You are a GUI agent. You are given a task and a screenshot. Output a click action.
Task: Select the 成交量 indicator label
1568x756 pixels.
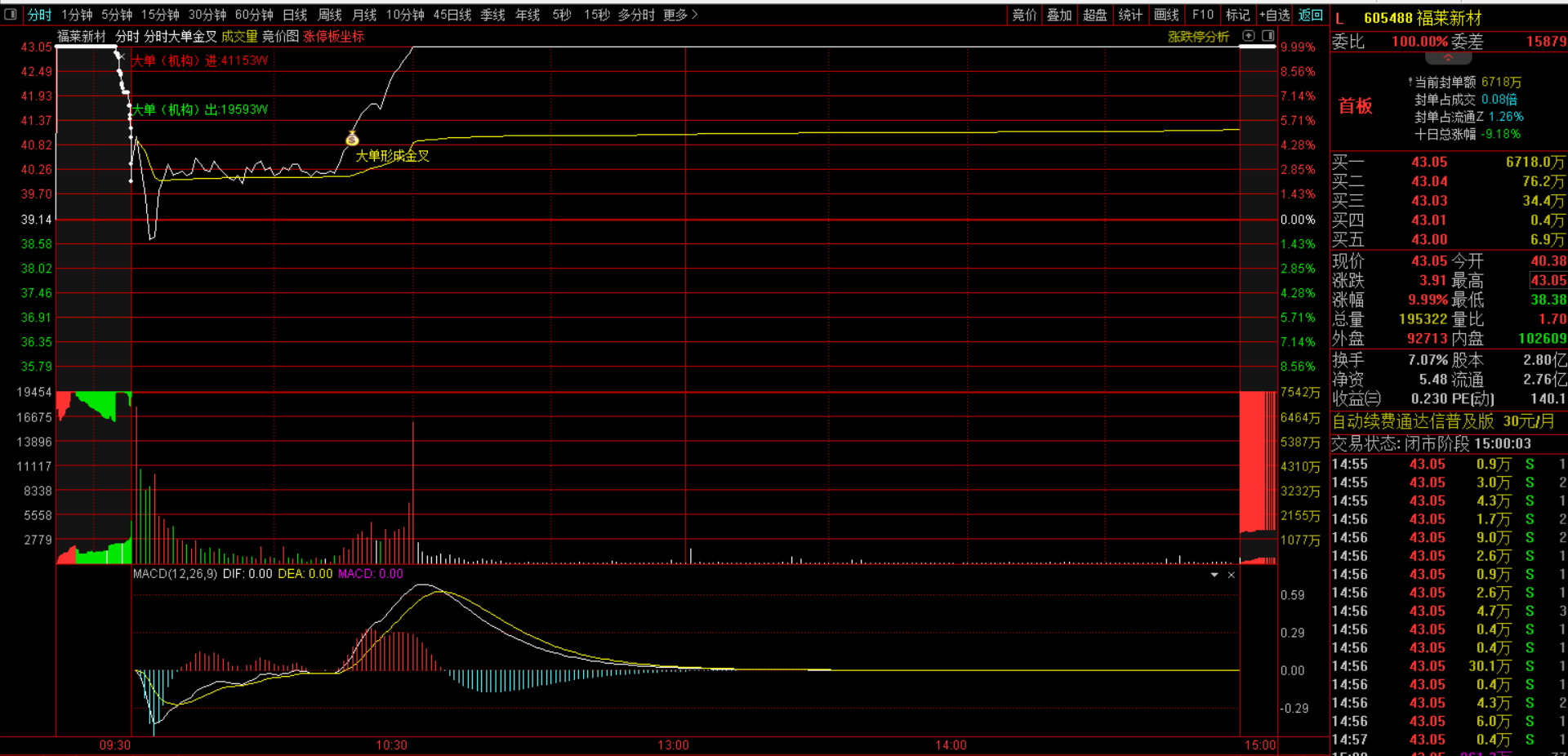[x=239, y=37]
